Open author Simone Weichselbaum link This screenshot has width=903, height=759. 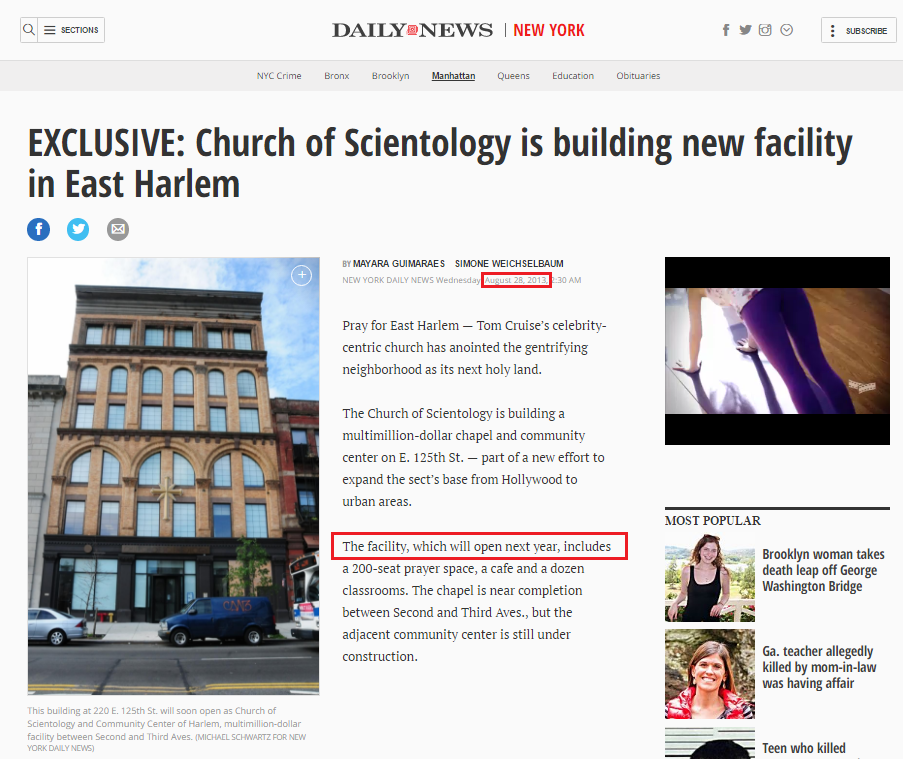click(x=509, y=263)
